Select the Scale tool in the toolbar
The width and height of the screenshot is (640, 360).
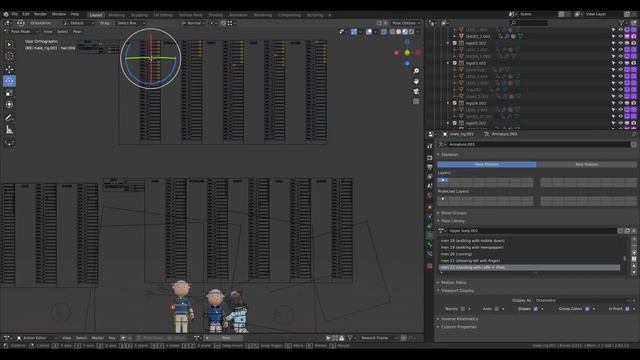coord(9,93)
